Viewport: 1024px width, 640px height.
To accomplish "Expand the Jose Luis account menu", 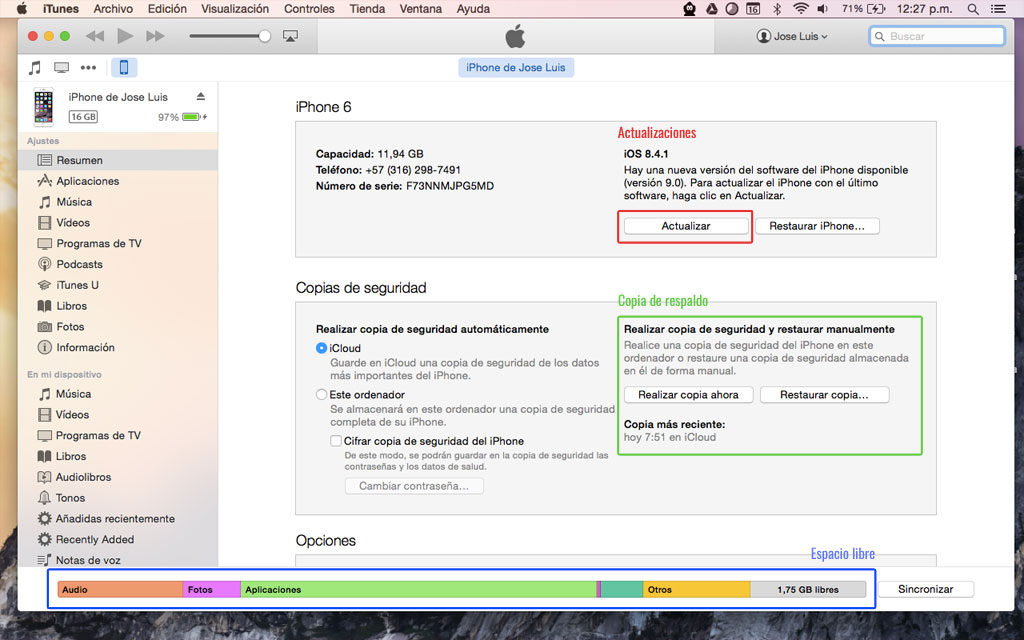I will 792,37.
